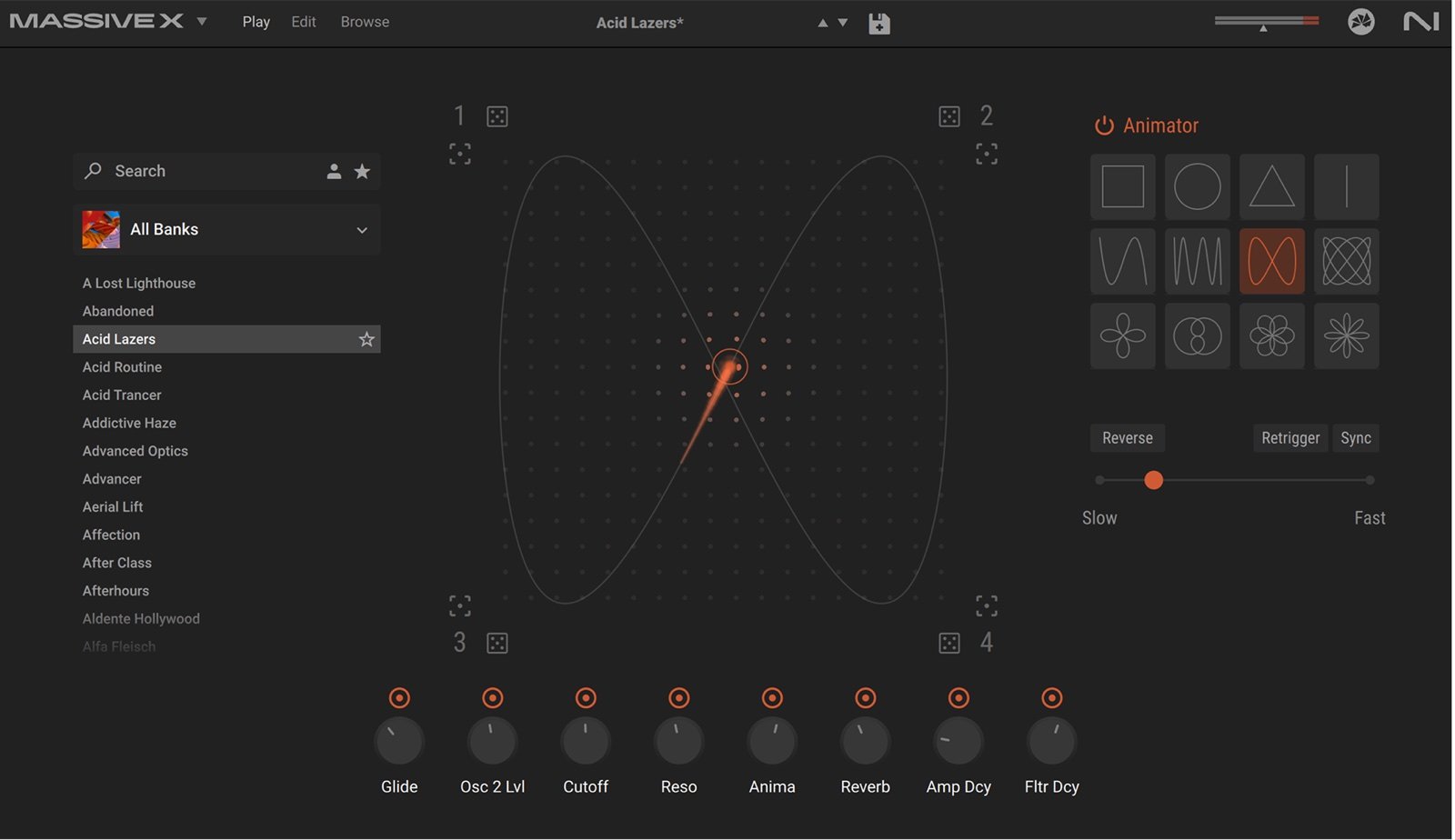The image size is (1455, 840).
Task: Toggle the Reverse animator option
Action: pyautogui.click(x=1128, y=438)
